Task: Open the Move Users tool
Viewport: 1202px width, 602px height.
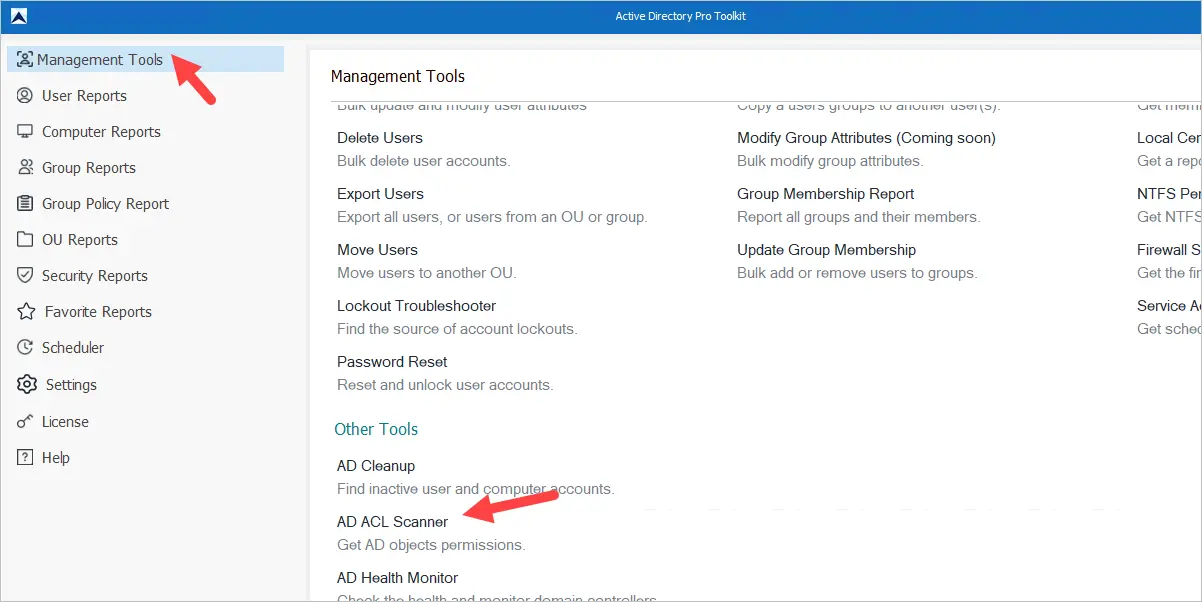Action: (x=377, y=250)
